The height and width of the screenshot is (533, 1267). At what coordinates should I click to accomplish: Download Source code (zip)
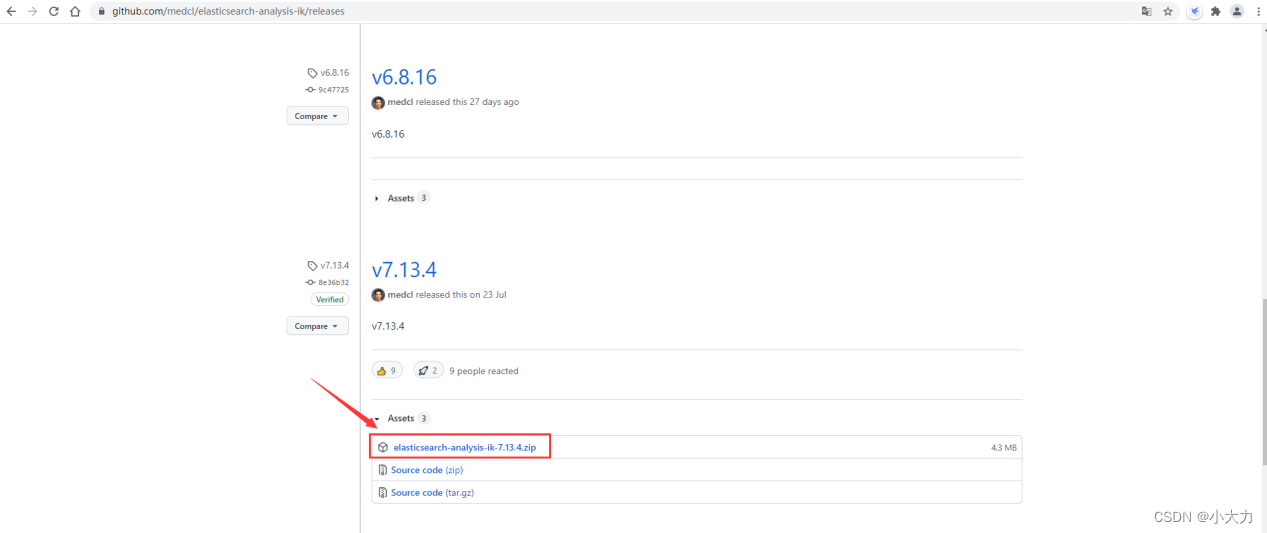click(x=426, y=470)
